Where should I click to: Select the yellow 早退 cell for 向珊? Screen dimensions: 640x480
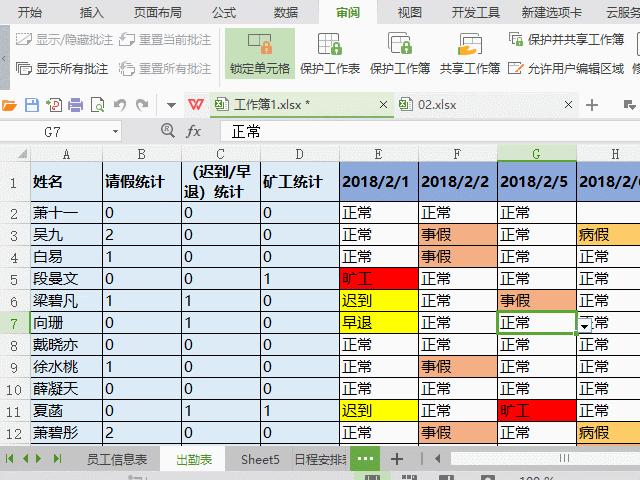[x=379, y=323]
